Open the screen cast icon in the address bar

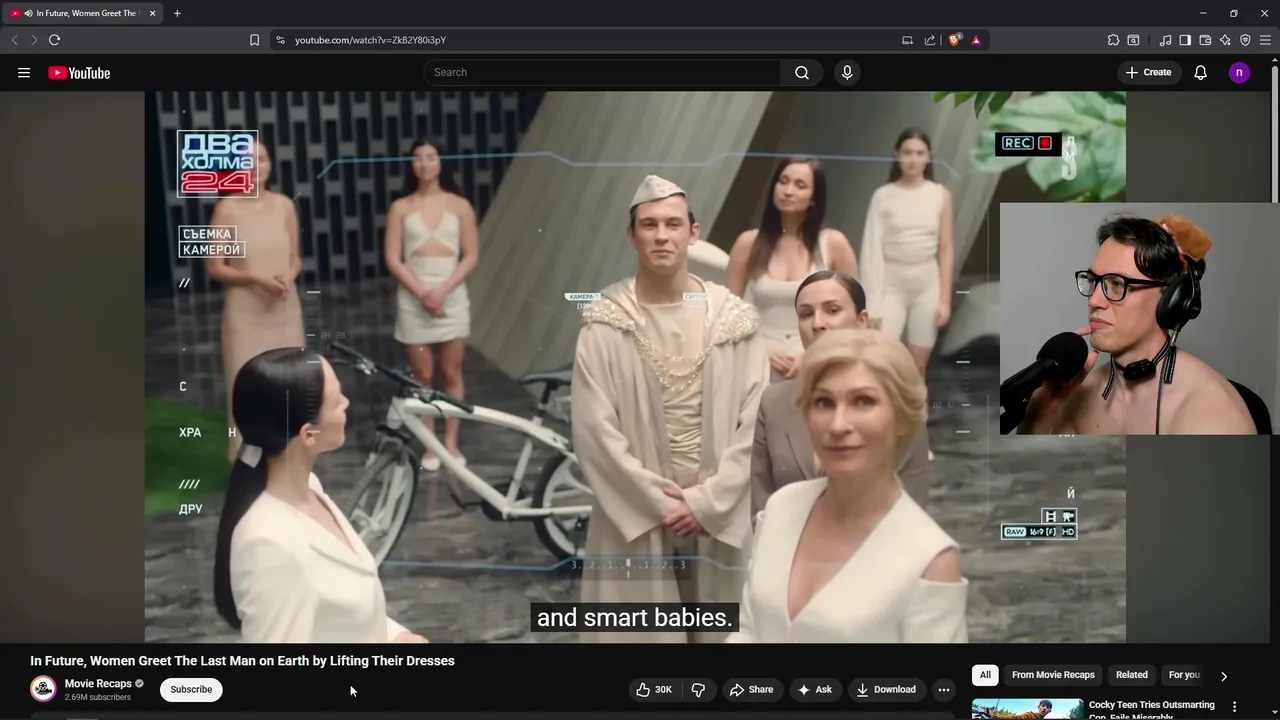point(907,40)
